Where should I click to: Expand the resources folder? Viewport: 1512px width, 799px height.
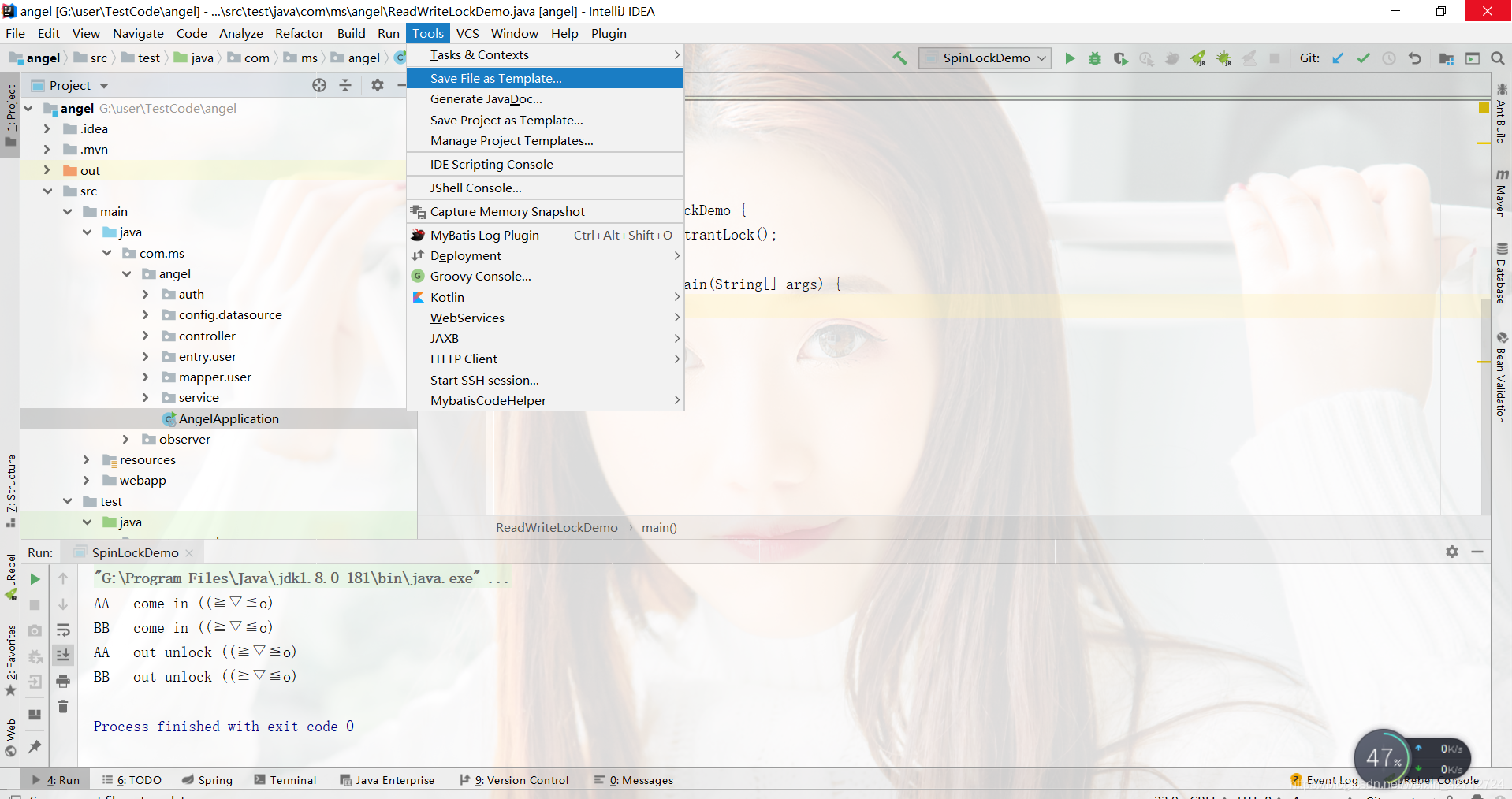tap(87, 459)
